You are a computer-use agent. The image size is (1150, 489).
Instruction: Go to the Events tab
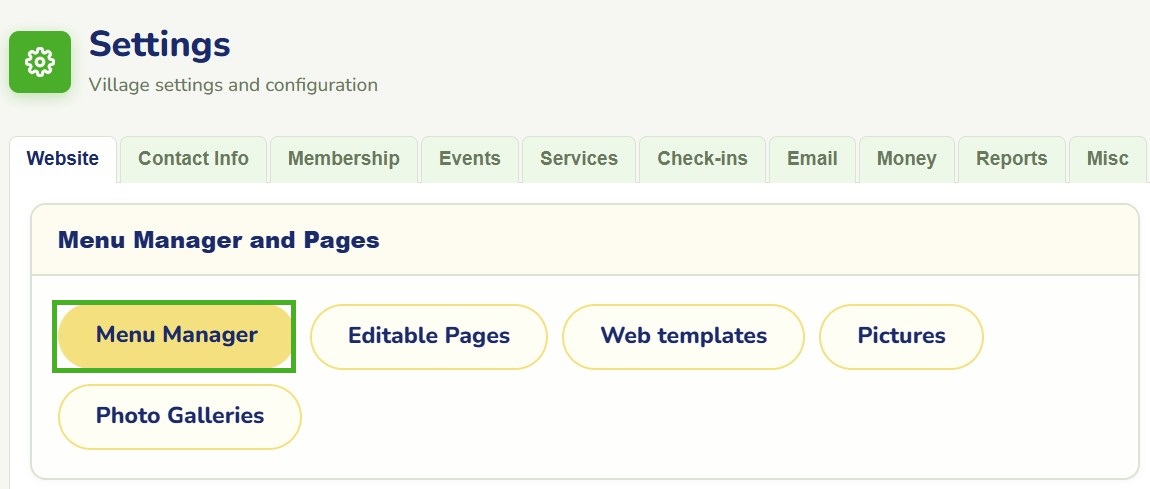[x=469, y=159]
